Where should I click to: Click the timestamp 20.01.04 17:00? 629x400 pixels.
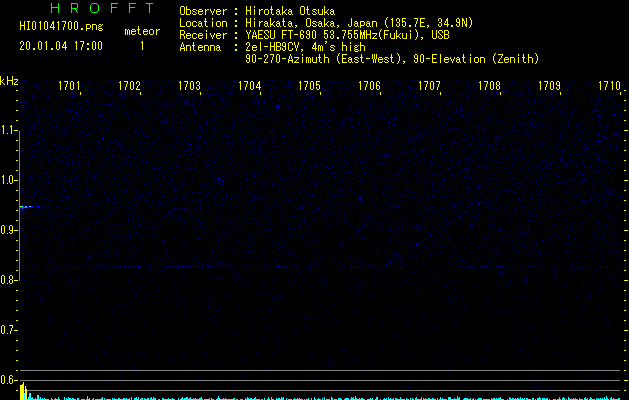point(61,46)
